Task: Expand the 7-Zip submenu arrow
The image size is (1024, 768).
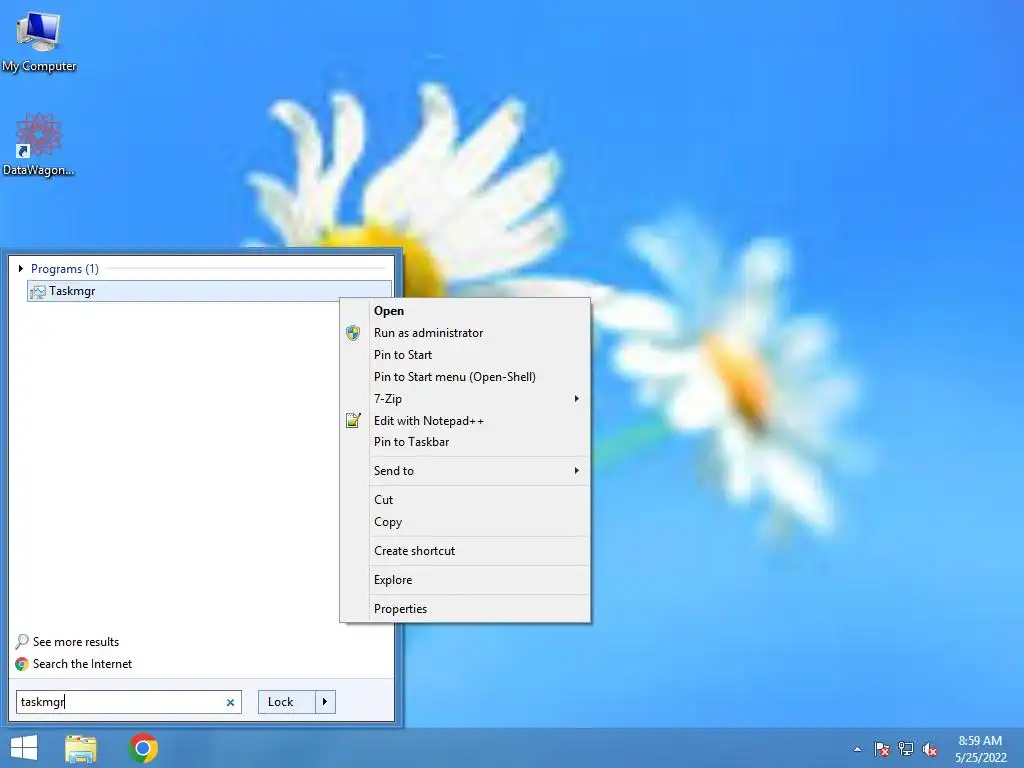Action: pos(576,398)
